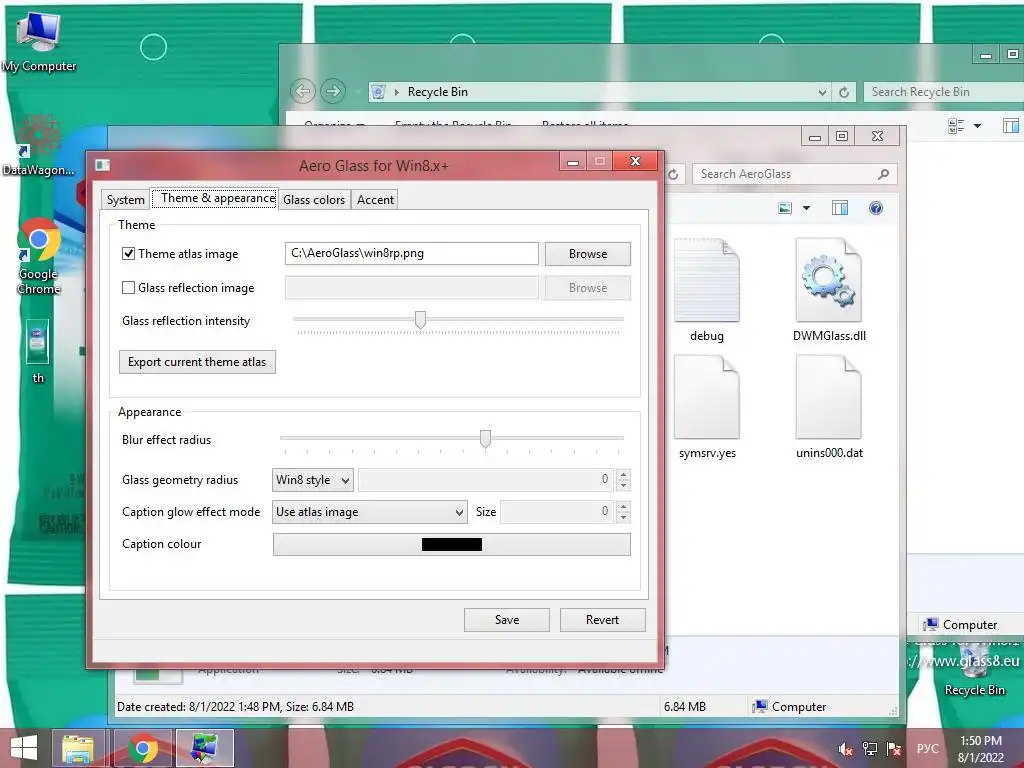Image resolution: width=1024 pixels, height=768 pixels.
Task: Open File Explorer from the taskbar
Action: pos(78,748)
